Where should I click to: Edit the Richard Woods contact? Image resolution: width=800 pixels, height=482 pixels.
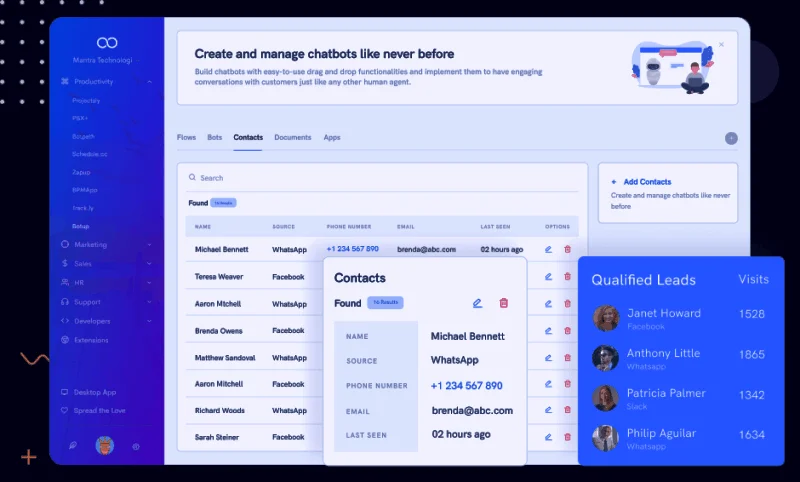(548, 410)
